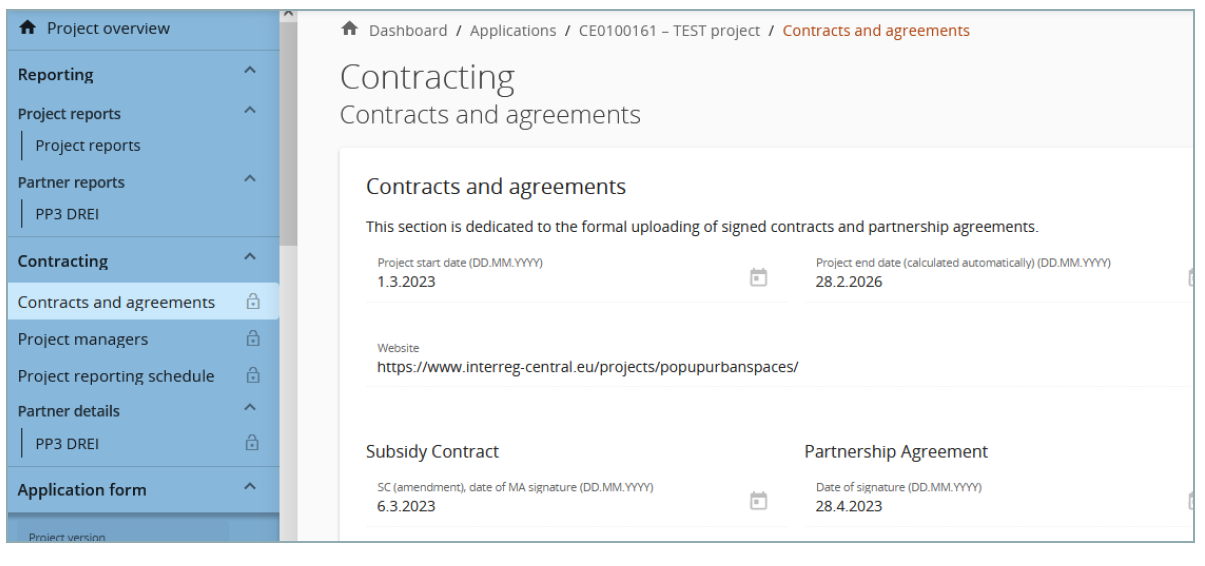Click the sidebar vertical scrollbar
Image resolution: width=1205 pixels, height=566 pixels.
tap(288, 130)
